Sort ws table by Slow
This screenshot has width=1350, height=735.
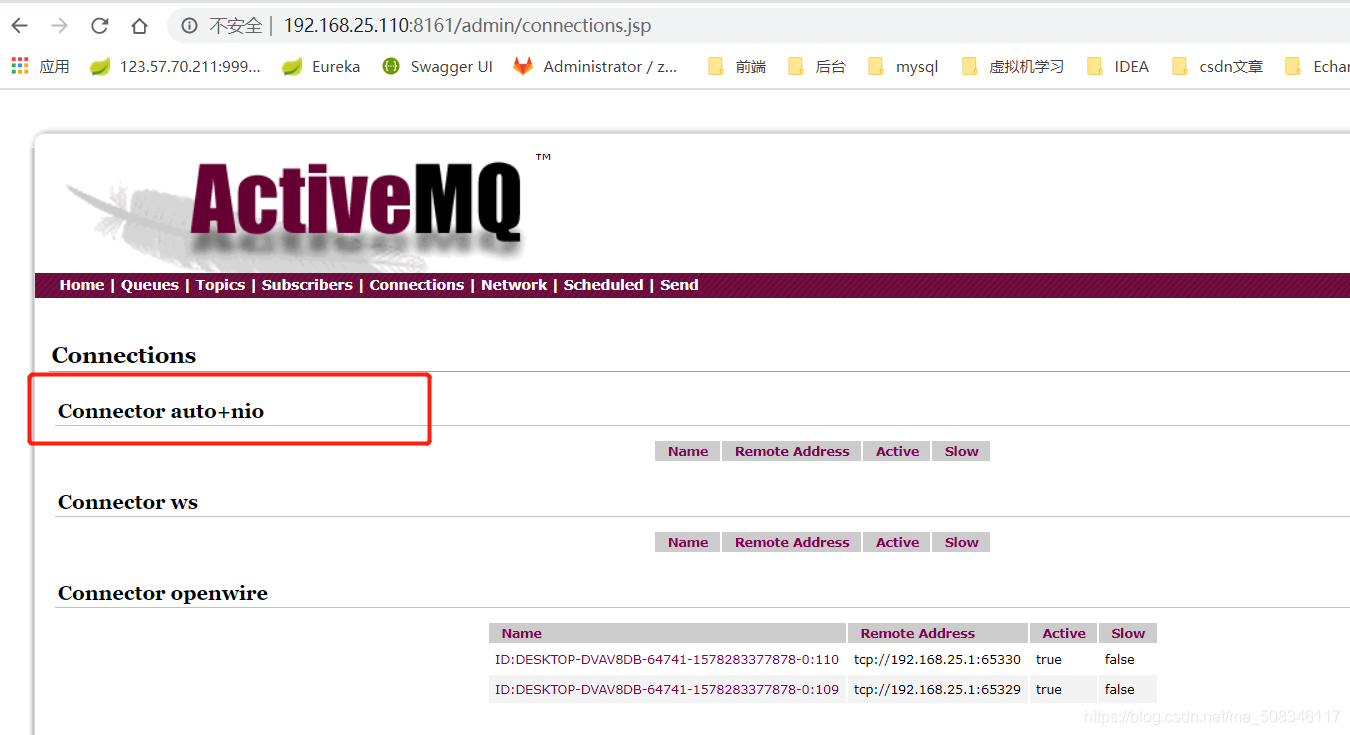coord(962,543)
